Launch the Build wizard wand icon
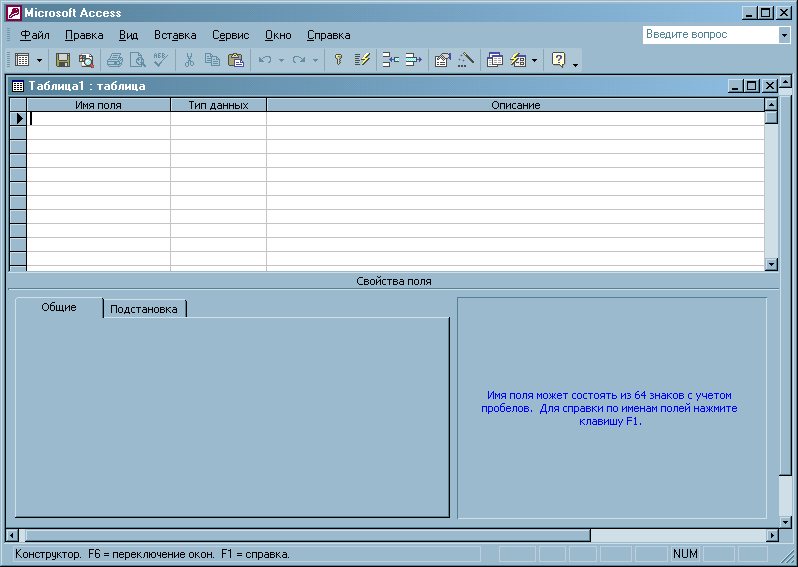The image size is (798, 567). [466, 60]
